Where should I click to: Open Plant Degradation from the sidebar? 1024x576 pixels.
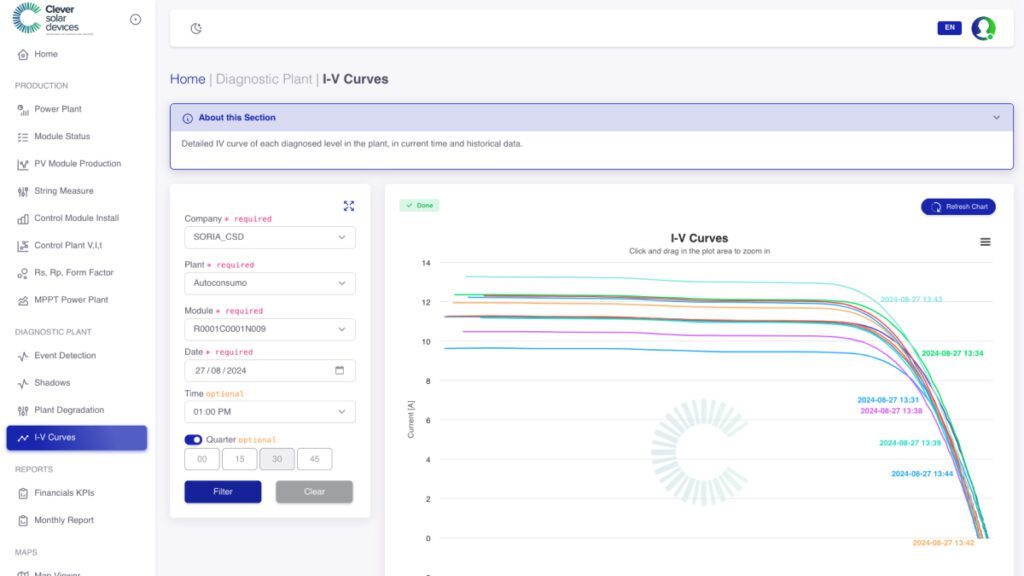(x=69, y=410)
